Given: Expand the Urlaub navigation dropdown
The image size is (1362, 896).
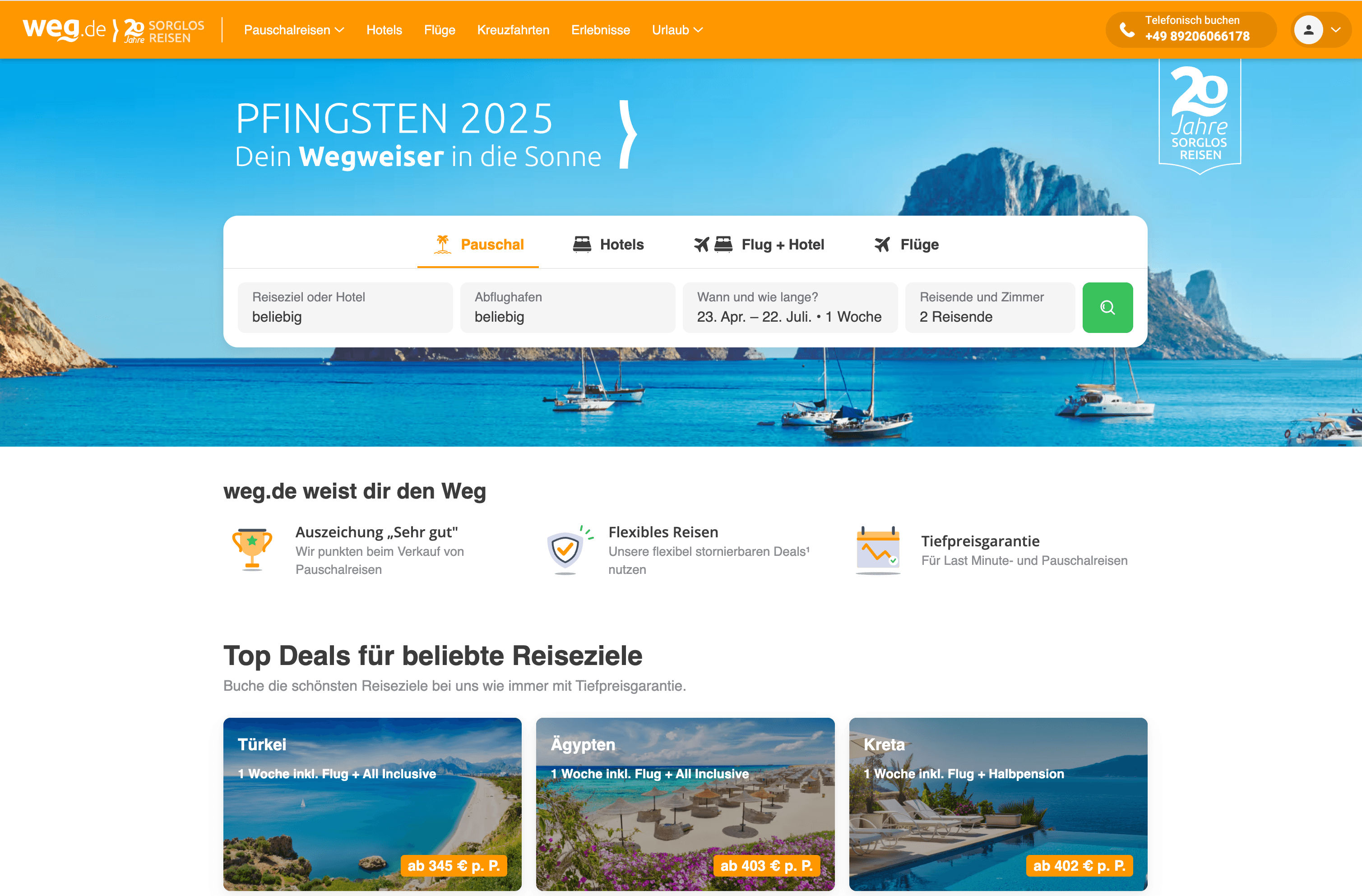Looking at the screenshot, I should point(677,30).
